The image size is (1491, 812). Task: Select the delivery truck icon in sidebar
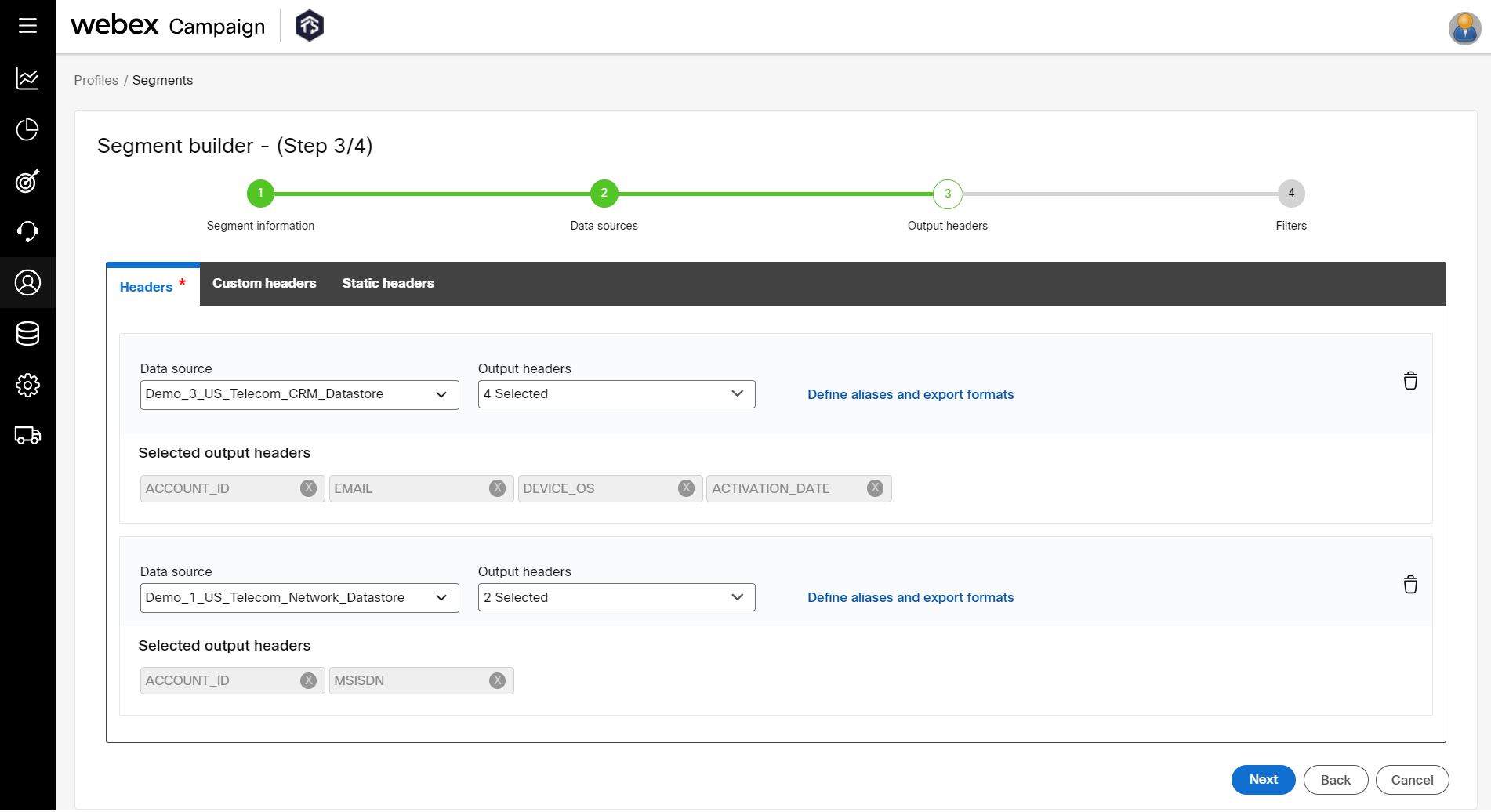(27, 436)
